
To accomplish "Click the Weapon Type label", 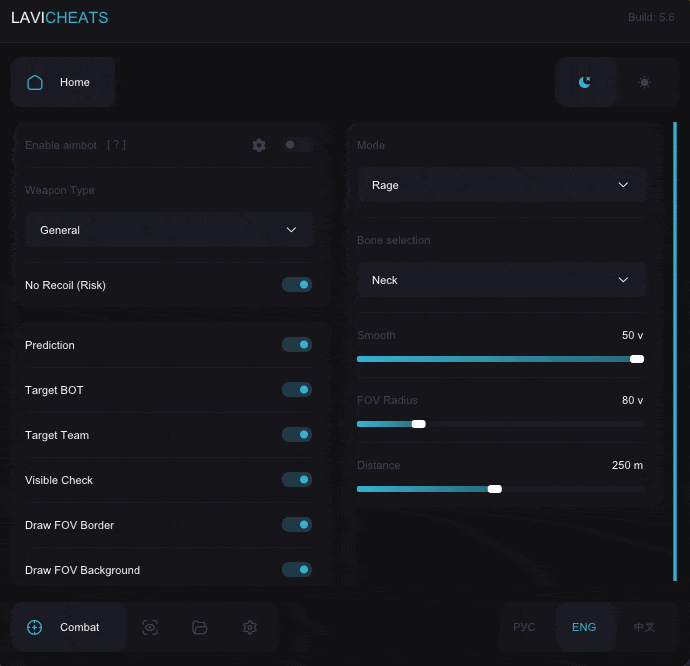I will point(59,190).
